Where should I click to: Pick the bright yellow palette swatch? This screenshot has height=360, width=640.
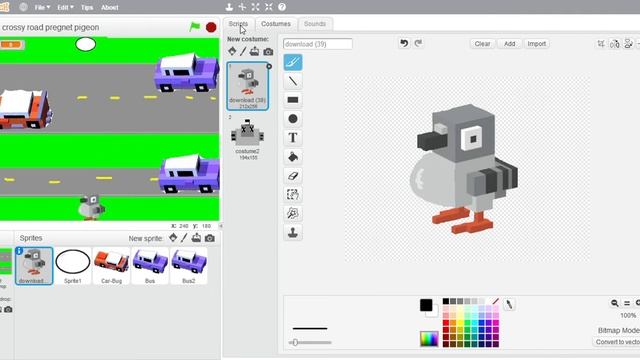[460, 323]
